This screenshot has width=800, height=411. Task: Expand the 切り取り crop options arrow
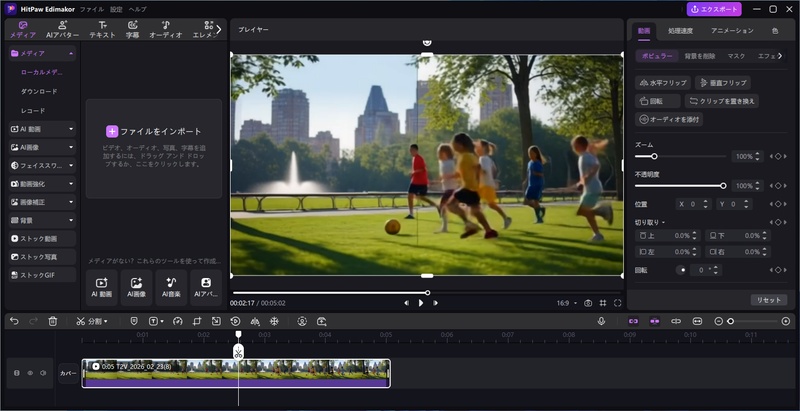[663, 223]
